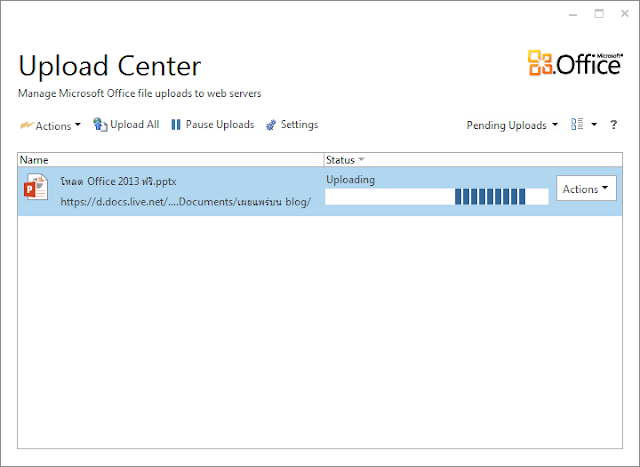640x467 pixels.
Task: Select the PowerPoint file icon in list
Action: (x=36, y=187)
